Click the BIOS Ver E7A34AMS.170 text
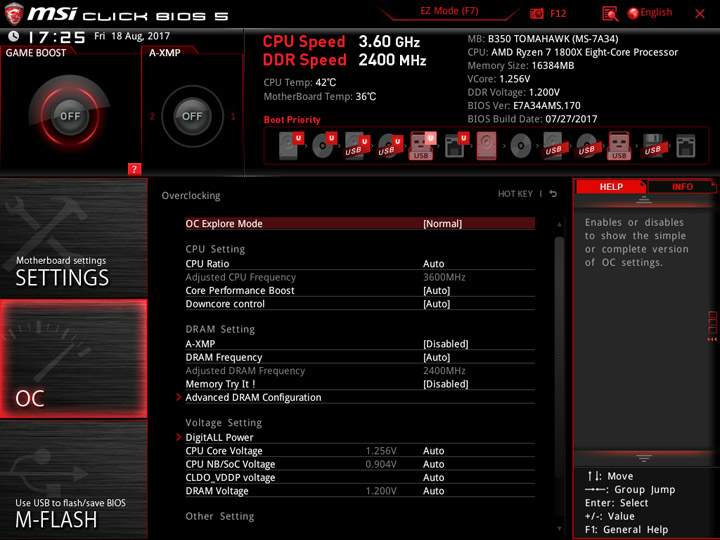720x540 pixels. click(x=524, y=106)
